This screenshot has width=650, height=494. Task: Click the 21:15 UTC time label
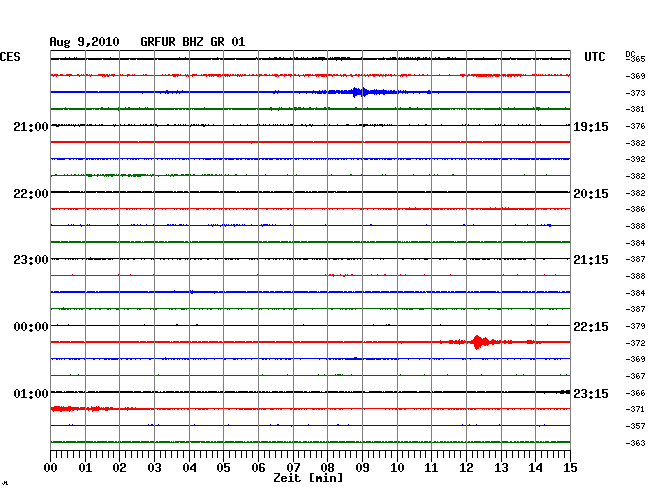(x=591, y=260)
